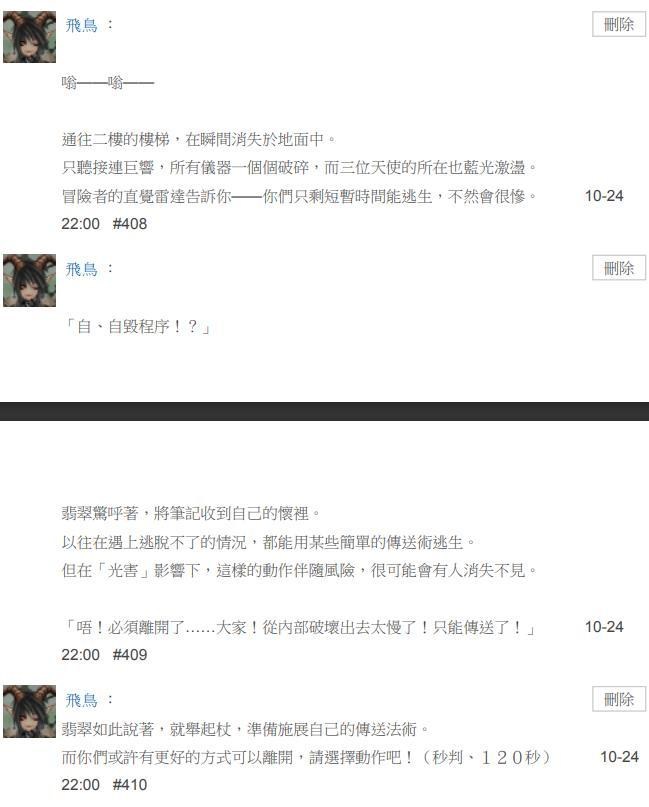Open the avatar on post #410
Screen dimensions: 649x807
(29, 711)
